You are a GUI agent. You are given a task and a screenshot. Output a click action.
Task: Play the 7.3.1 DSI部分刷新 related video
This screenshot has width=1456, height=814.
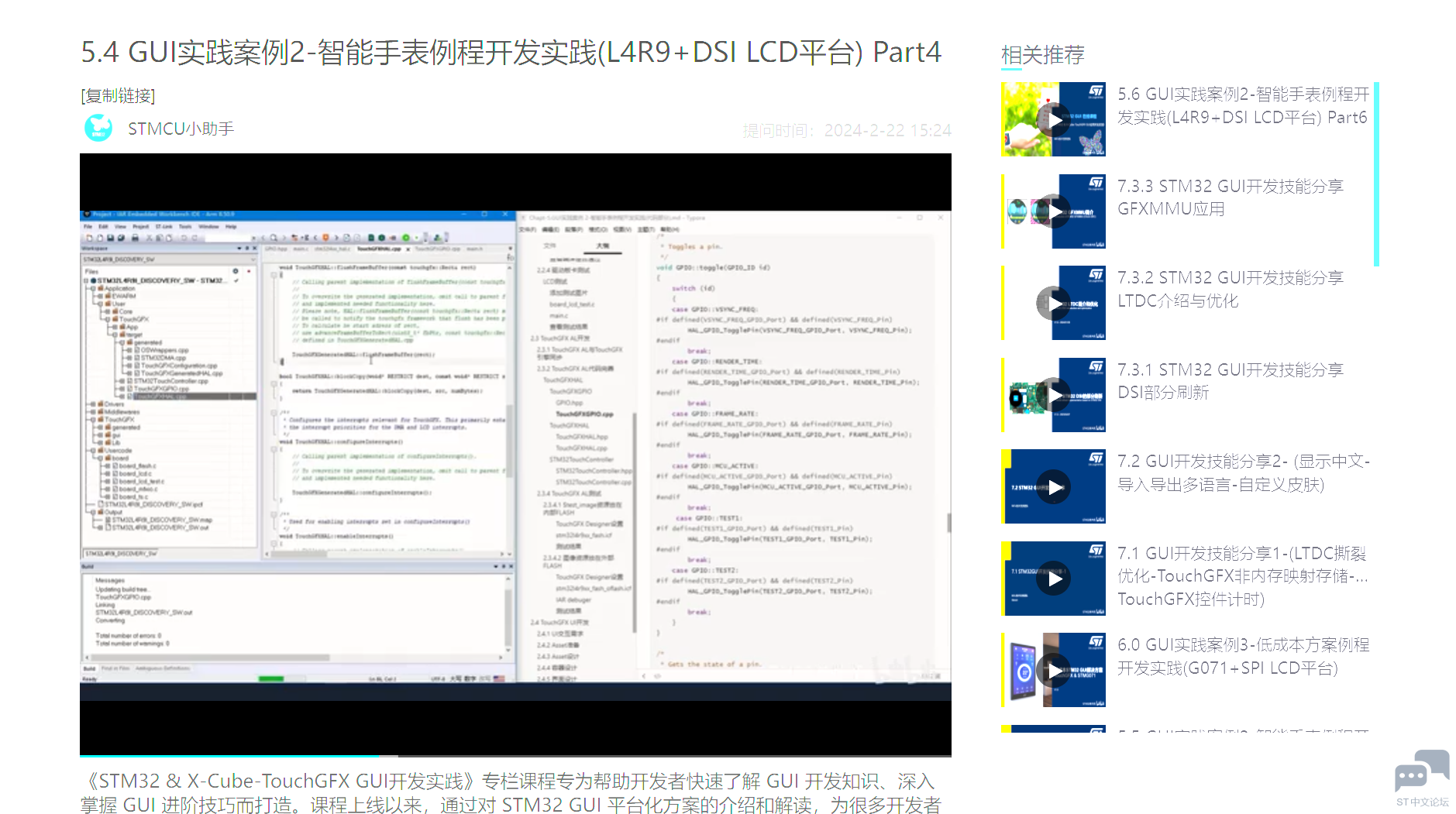pyautogui.click(x=1054, y=395)
